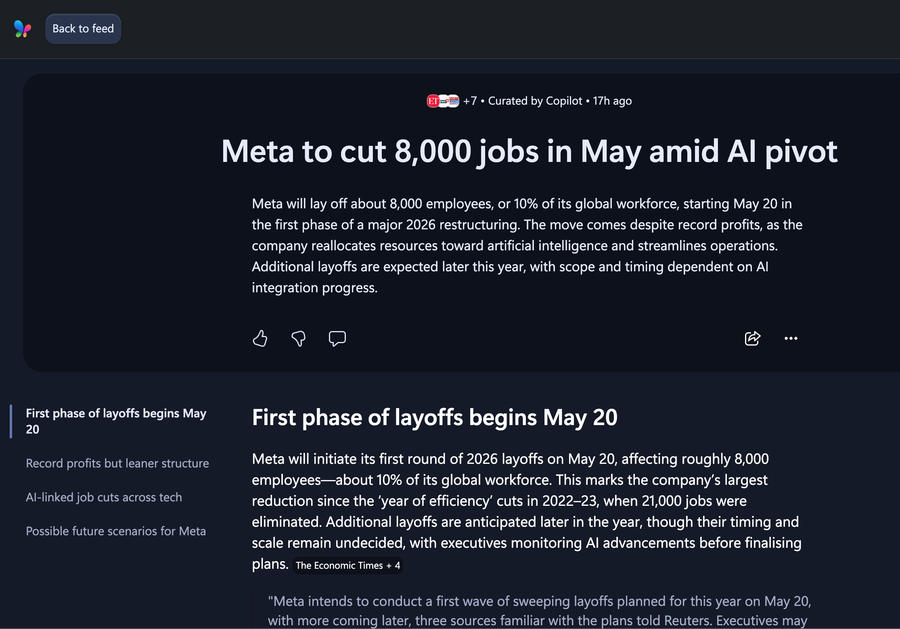Screen dimensions: 900x629
Task: Click the Copilot logo icon
Action: tap(22, 29)
